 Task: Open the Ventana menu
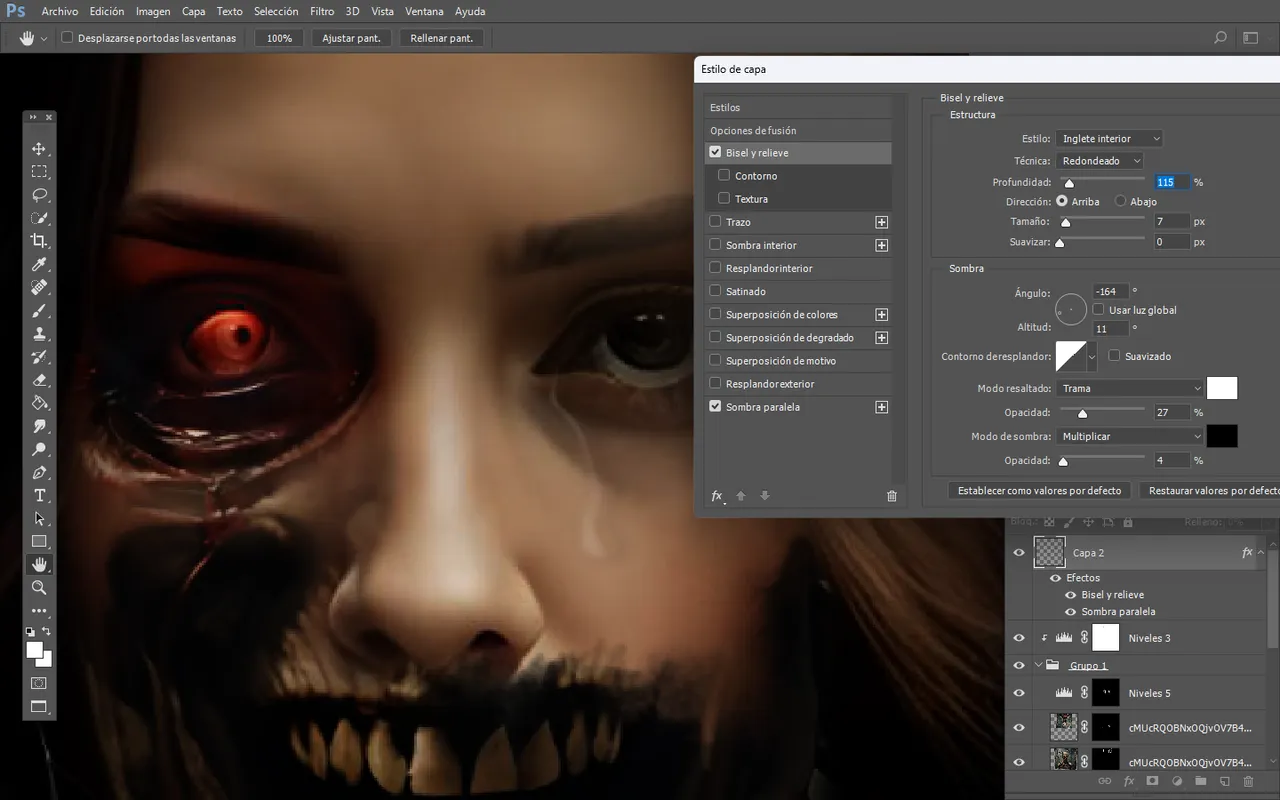click(x=425, y=11)
